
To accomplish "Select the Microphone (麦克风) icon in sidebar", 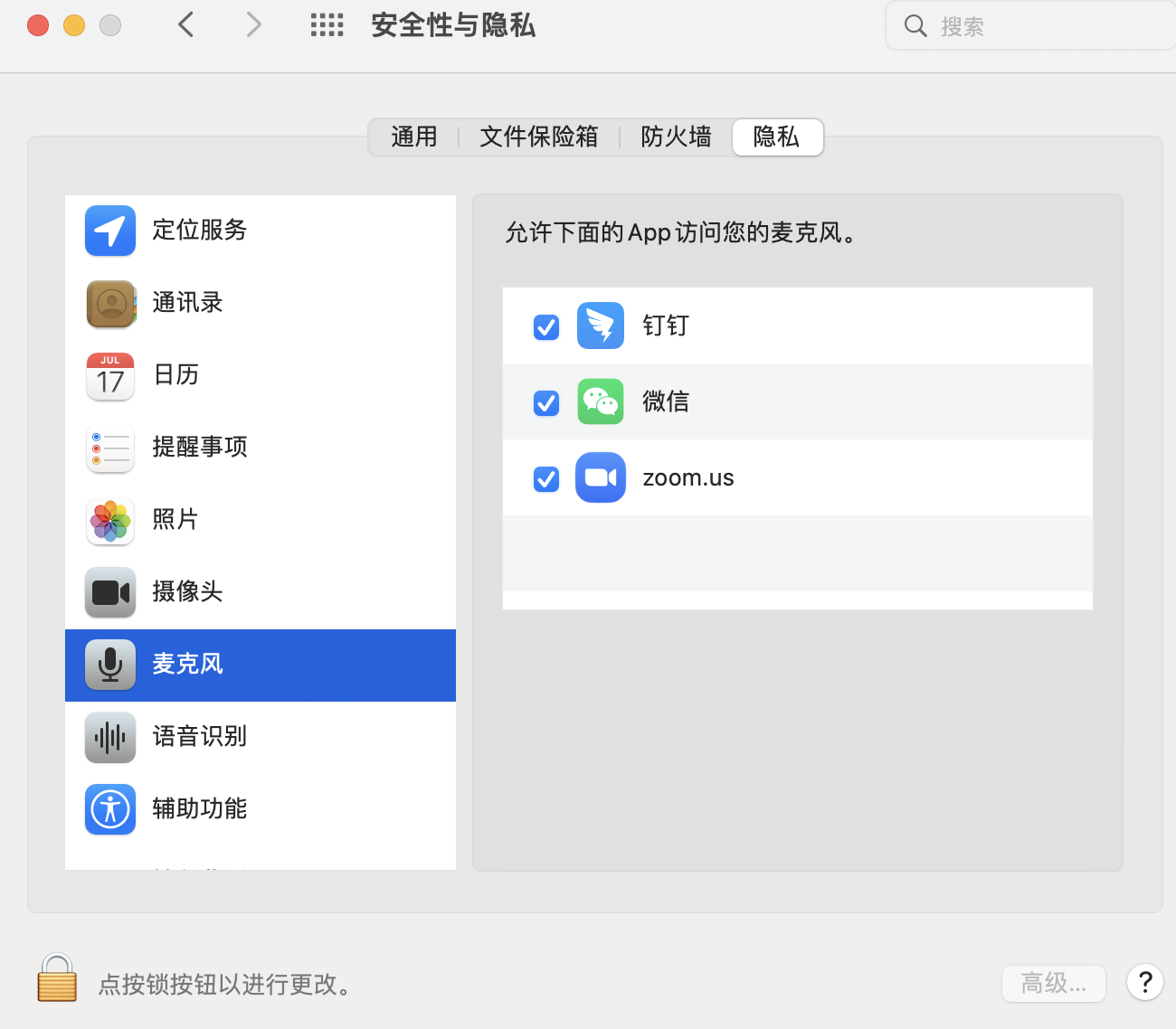I will point(110,665).
